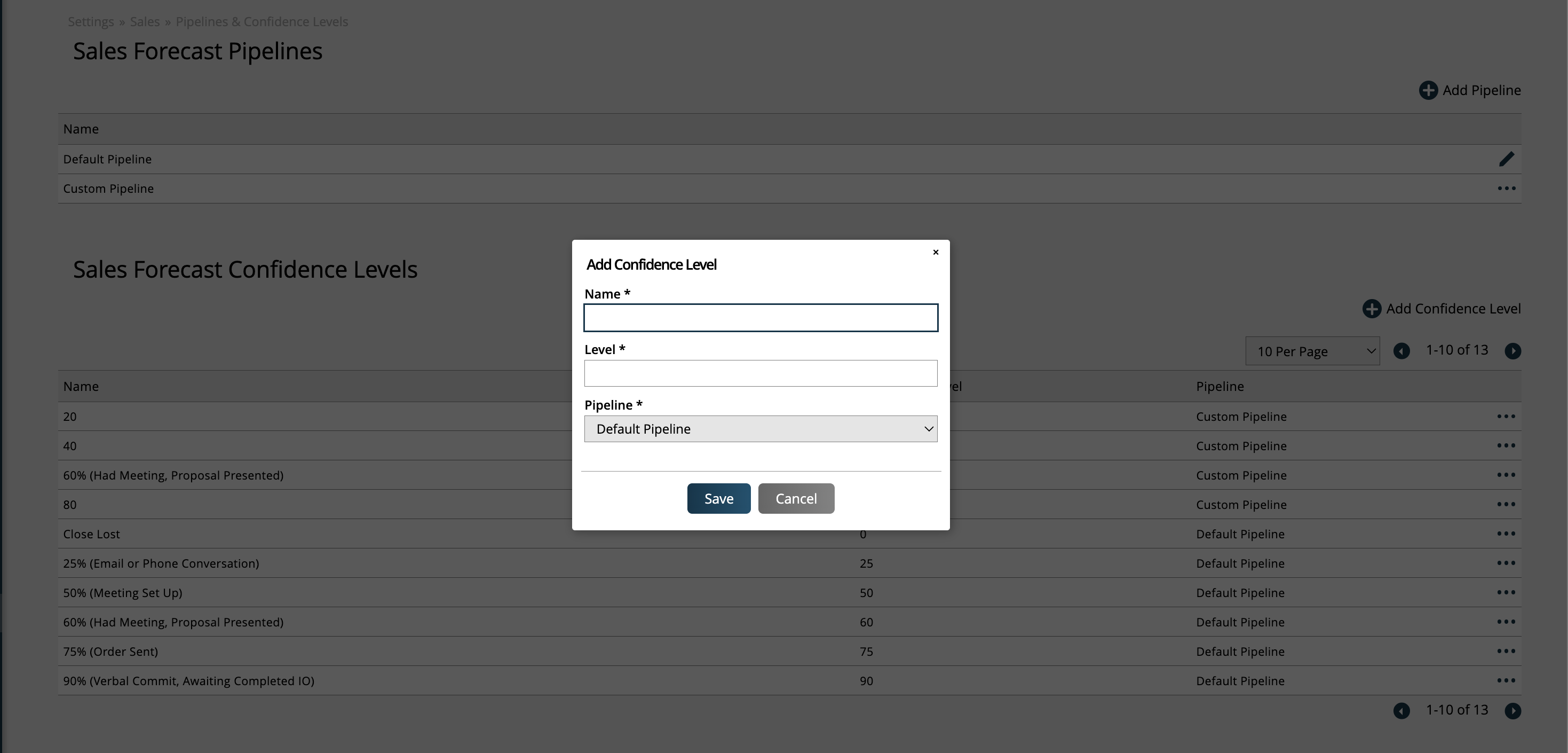Save the new confidence level
Screen dimensions: 1568x753
[x=718, y=498]
